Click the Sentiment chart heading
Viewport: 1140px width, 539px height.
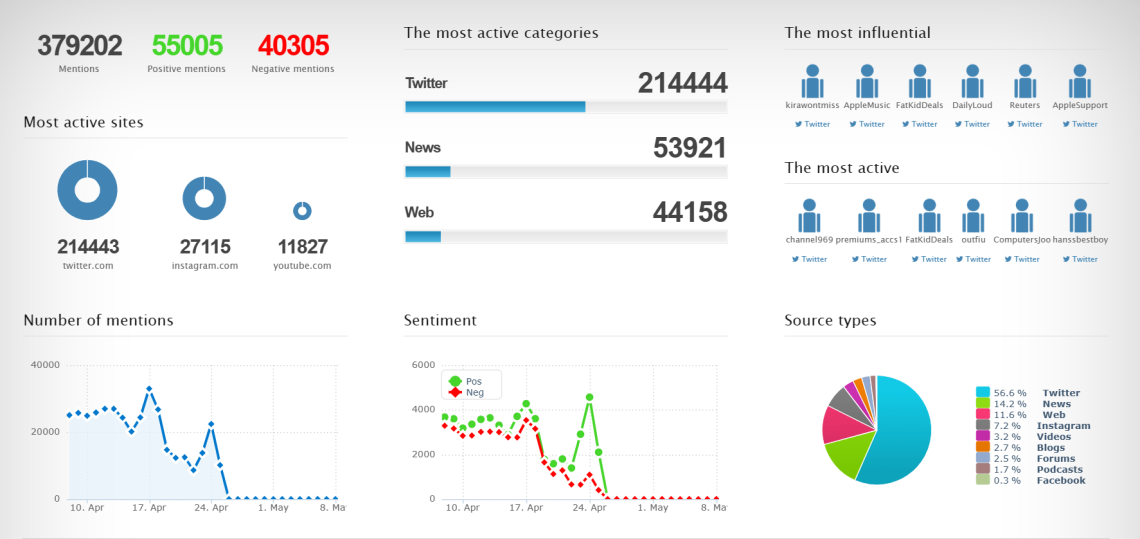(440, 320)
